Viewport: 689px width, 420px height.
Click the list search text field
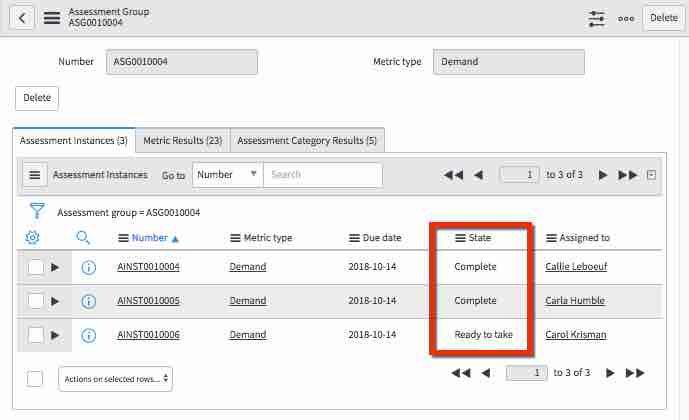tap(323, 175)
